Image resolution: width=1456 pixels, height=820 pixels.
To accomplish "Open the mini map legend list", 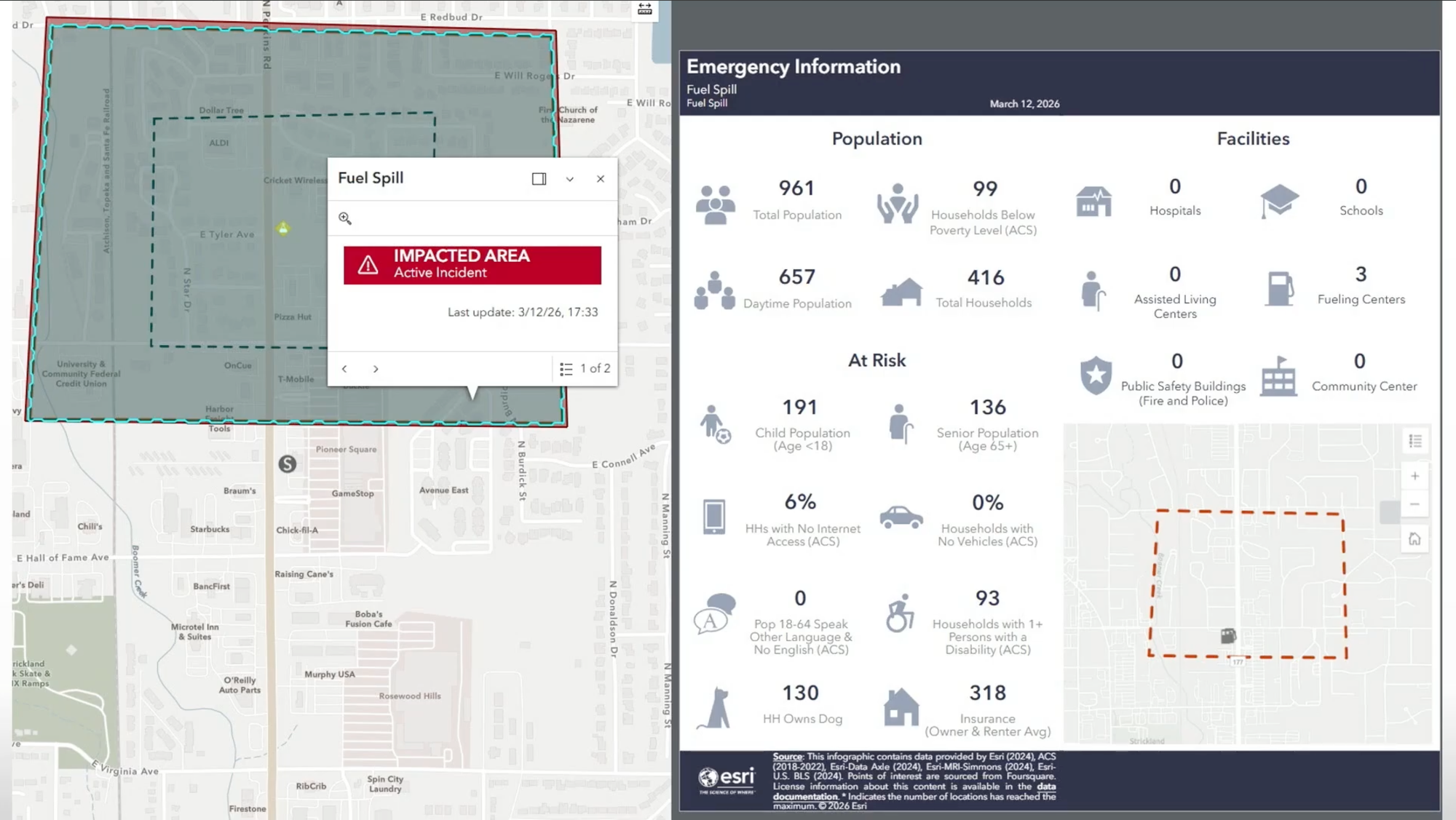I will (1415, 441).
